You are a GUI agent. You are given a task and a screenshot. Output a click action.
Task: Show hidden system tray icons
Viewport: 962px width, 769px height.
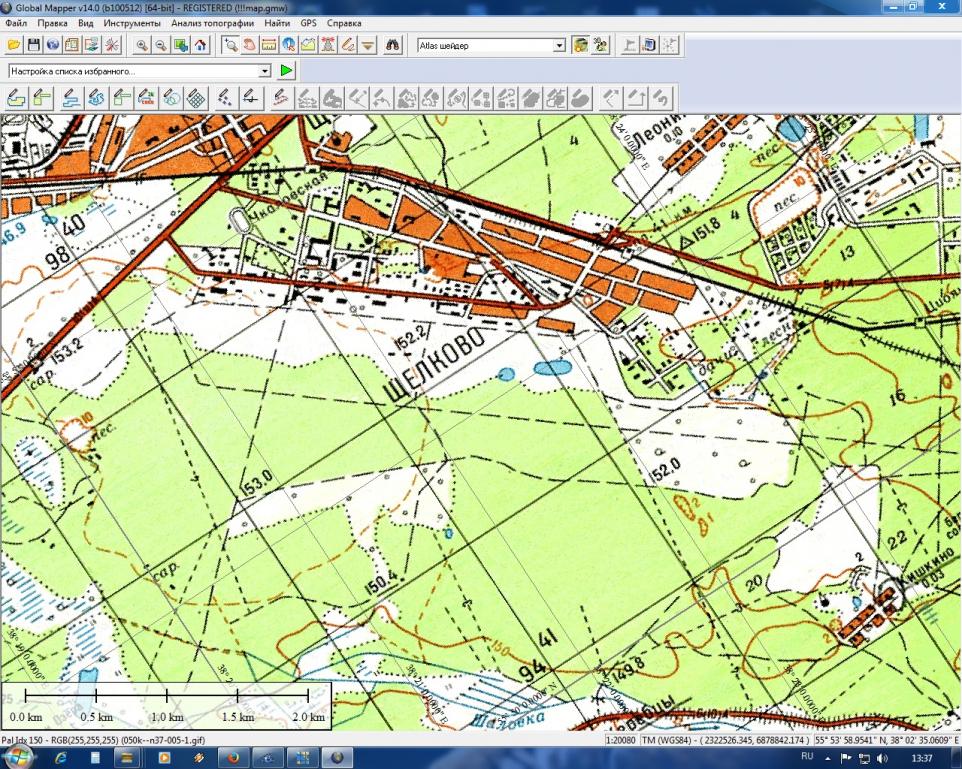(827, 759)
